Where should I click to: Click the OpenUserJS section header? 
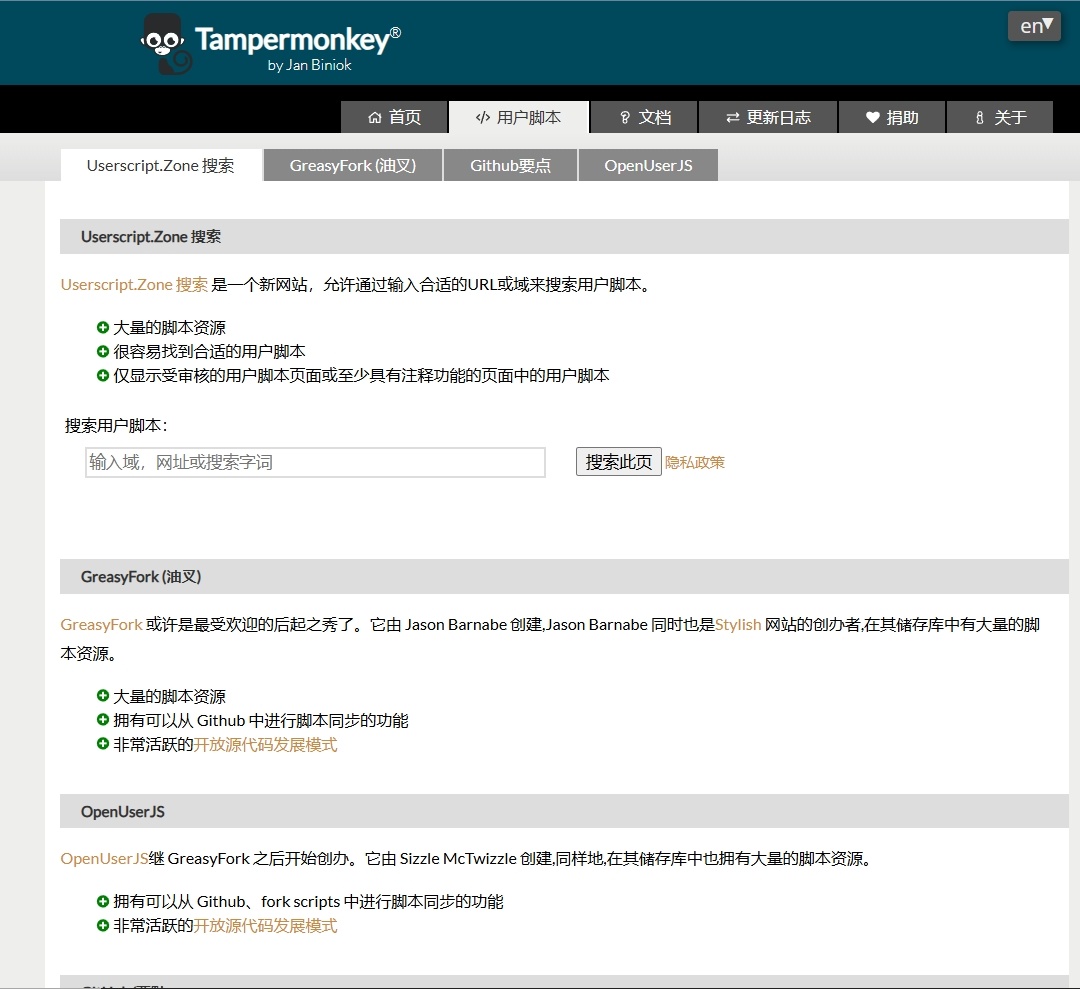564,811
